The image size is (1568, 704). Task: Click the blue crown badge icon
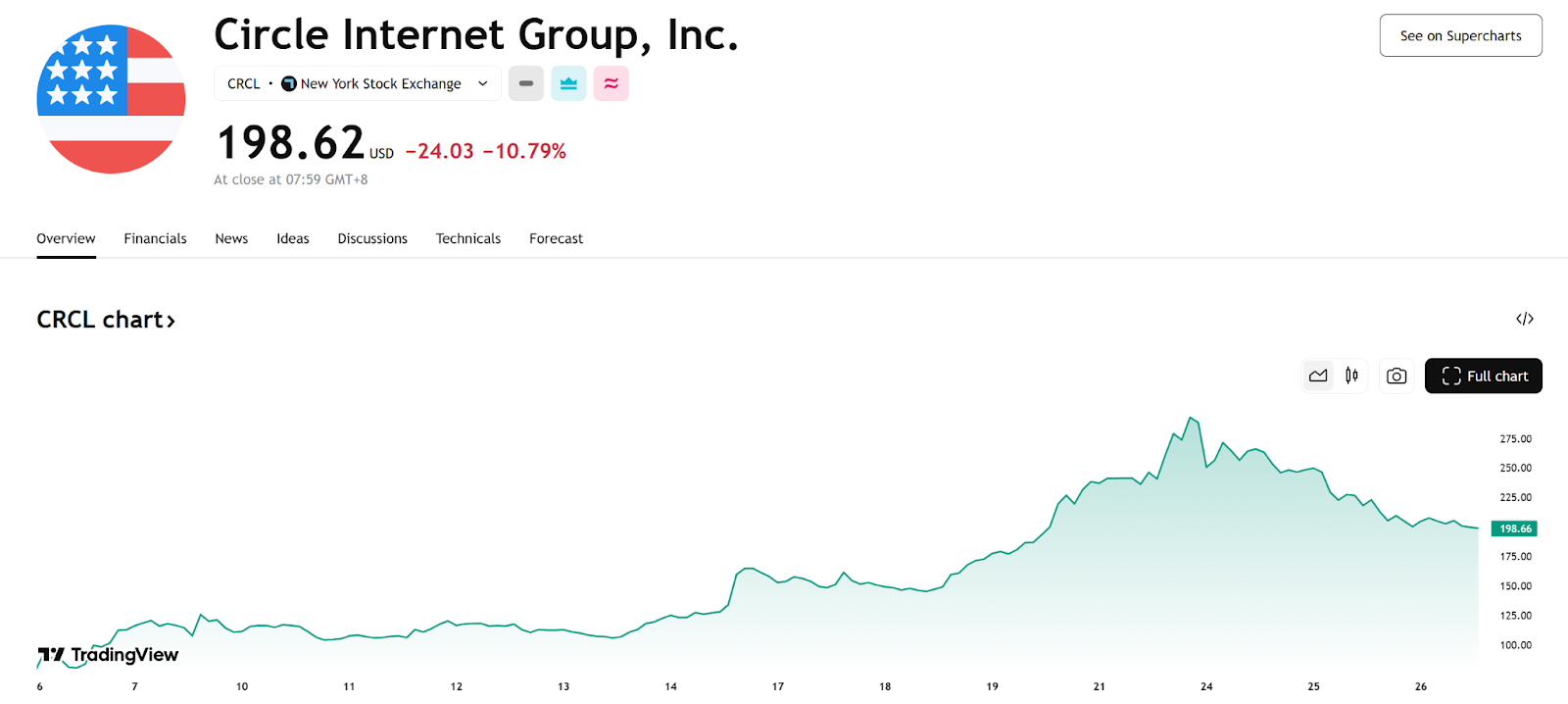coord(568,84)
